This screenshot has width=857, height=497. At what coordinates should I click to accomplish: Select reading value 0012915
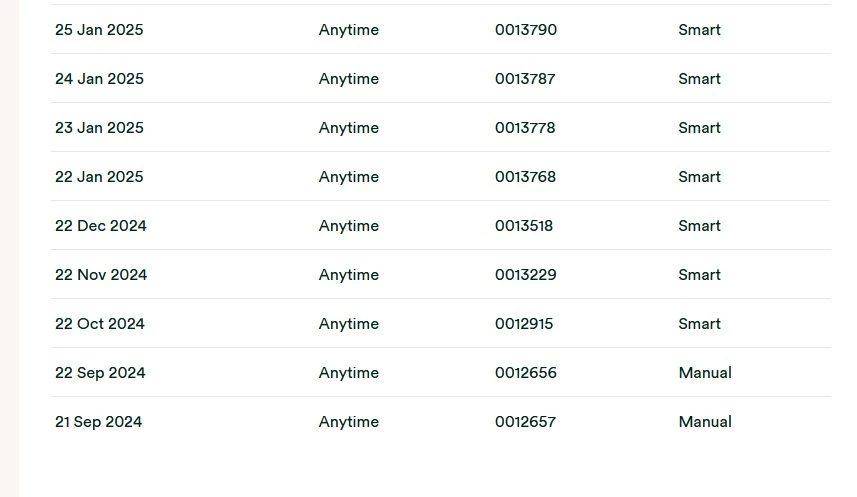(524, 324)
